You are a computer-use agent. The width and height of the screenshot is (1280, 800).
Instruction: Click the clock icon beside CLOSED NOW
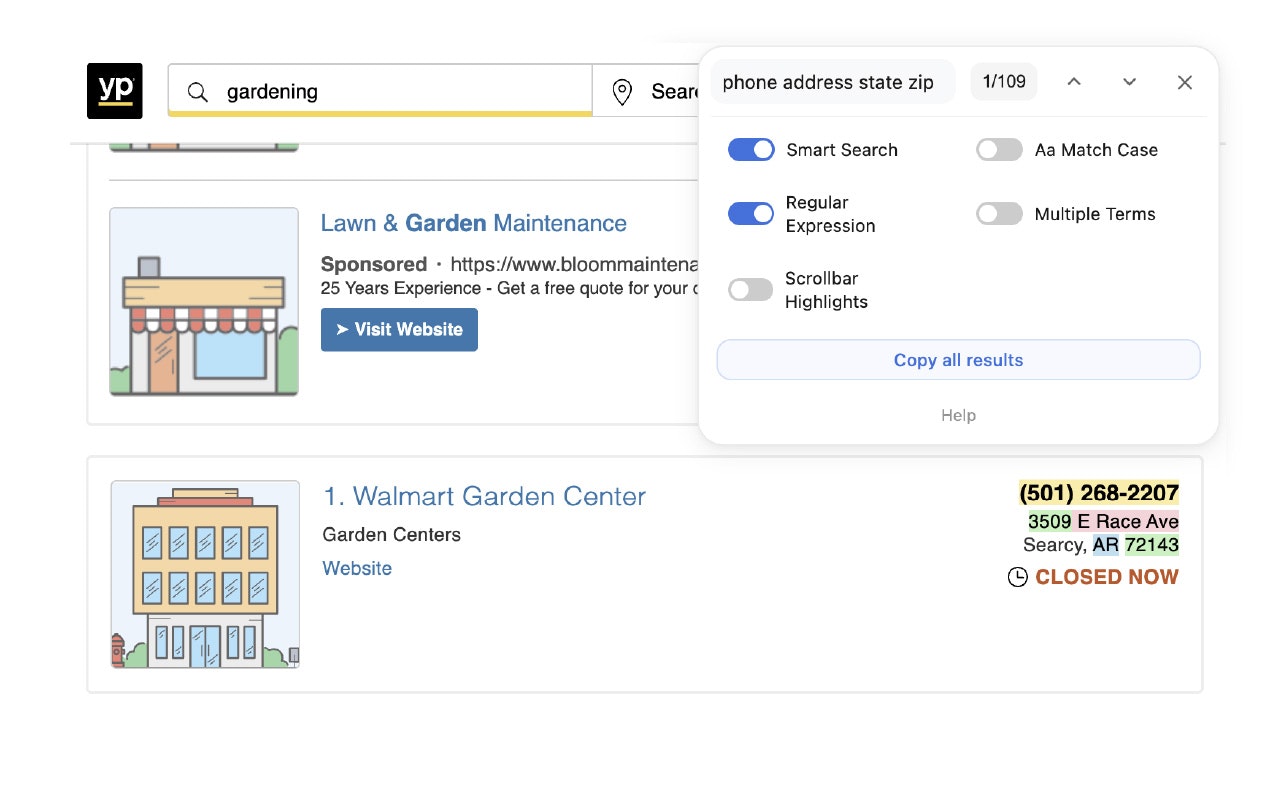(x=1017, y=577)
